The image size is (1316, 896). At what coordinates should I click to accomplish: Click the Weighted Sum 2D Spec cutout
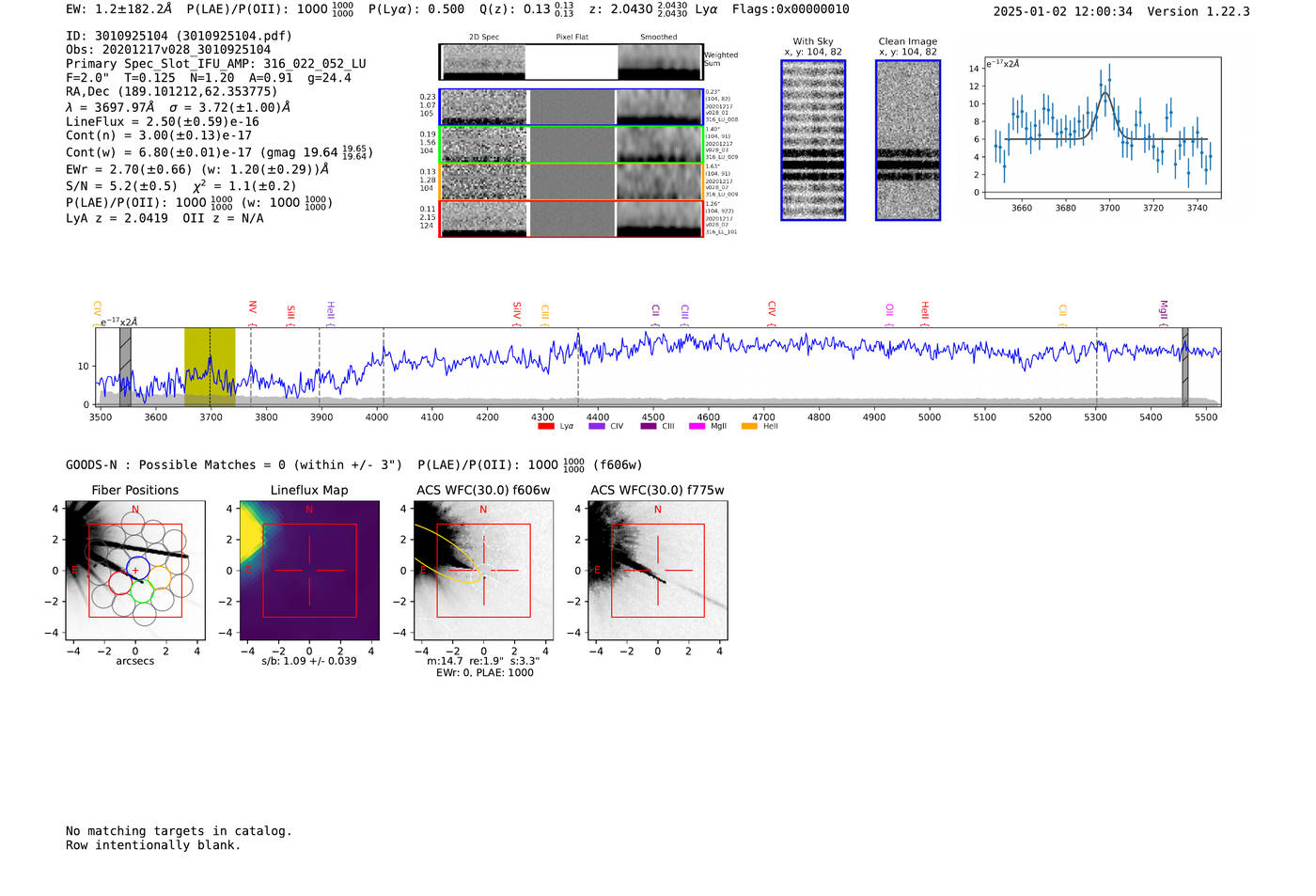[x=484, y=62]
